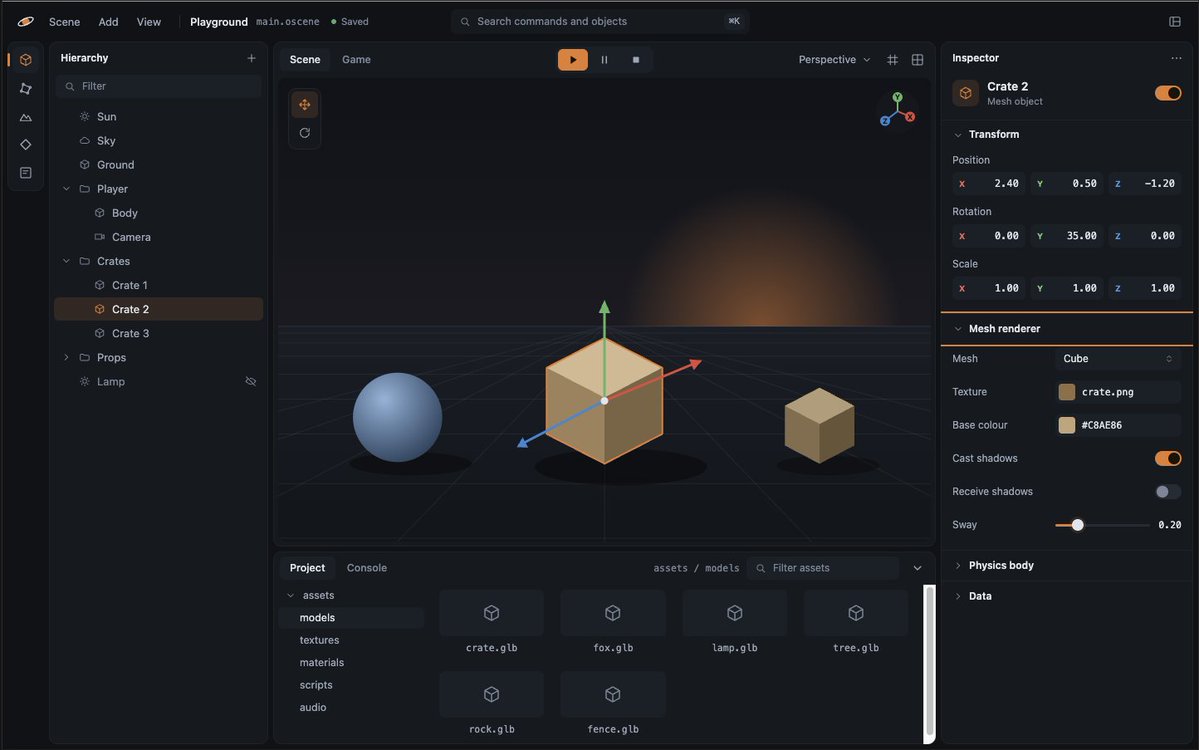Switch to the Console tab
Image resolution: width=1199 pixels, height=750 pixels.
coord(367,568)
